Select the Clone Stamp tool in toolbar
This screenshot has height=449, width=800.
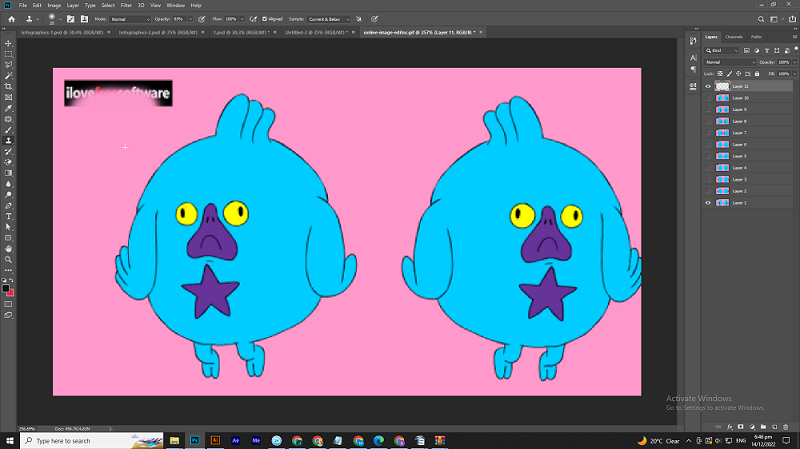(x=8, y=140)
